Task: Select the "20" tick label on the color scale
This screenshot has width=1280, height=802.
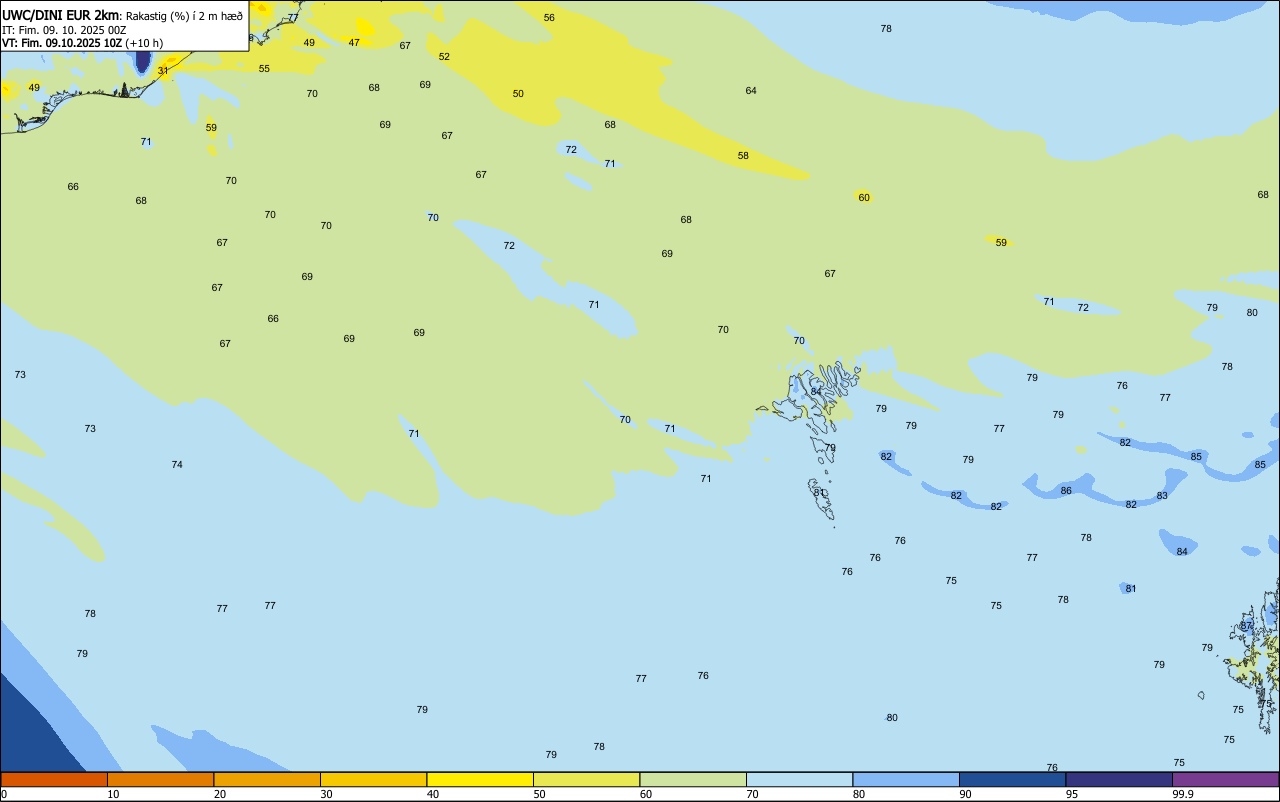Action: (x=219, y=794)
